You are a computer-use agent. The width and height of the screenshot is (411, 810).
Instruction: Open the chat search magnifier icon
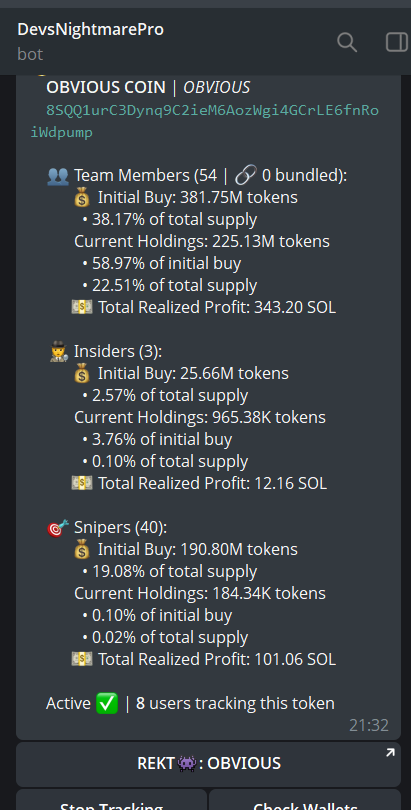pyautogui.click(x=347, y=42)
